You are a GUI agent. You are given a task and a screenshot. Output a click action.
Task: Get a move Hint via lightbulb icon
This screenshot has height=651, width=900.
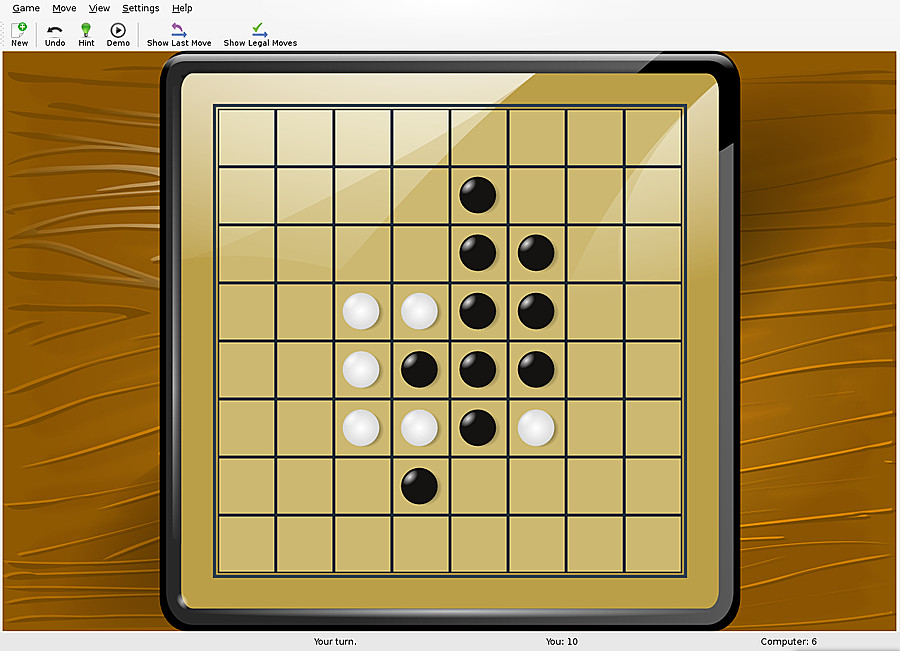pos(86,35)
